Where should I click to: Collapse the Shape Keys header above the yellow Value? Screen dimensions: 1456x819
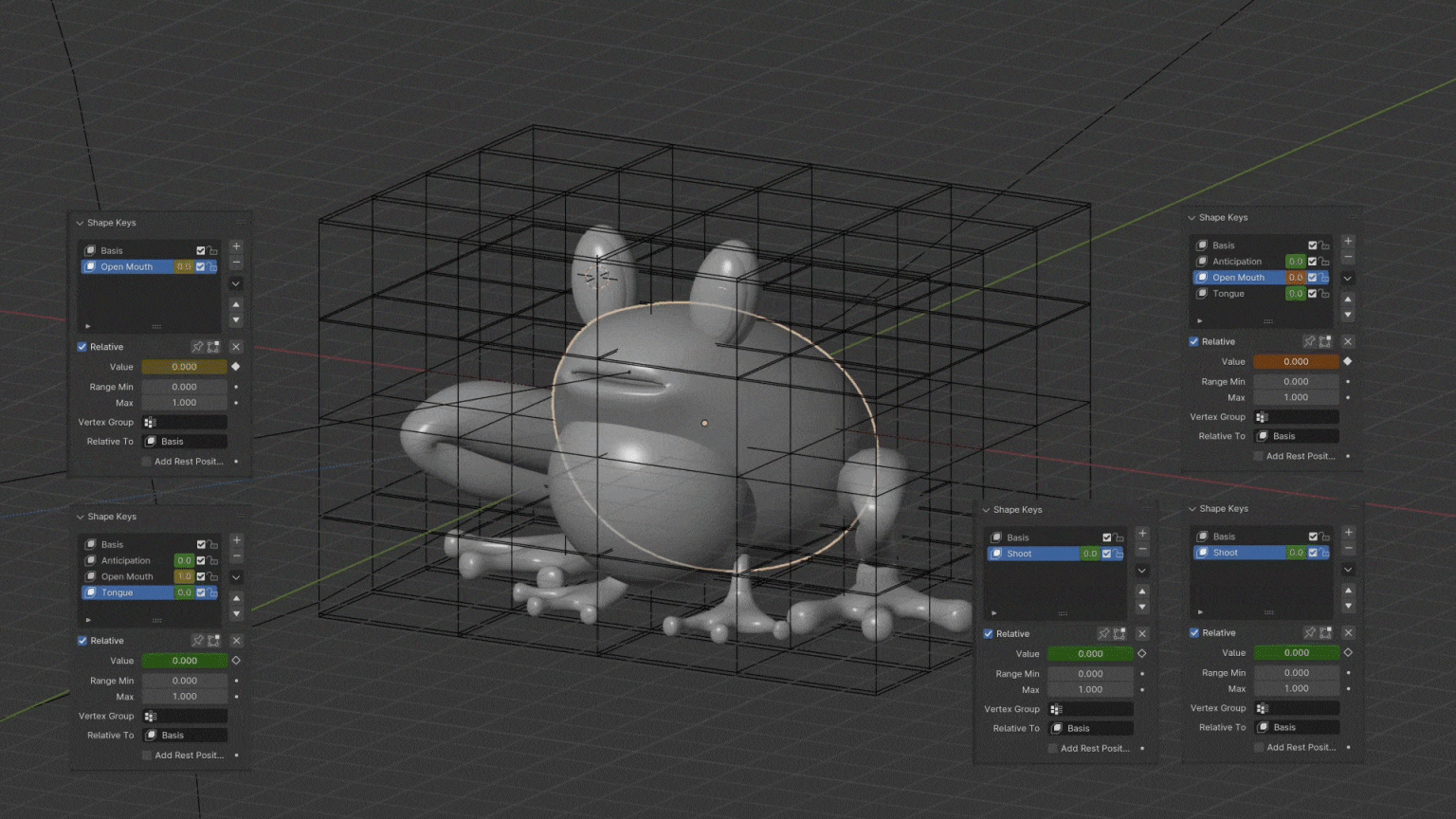pyautogui.click(x=81, y=223)
